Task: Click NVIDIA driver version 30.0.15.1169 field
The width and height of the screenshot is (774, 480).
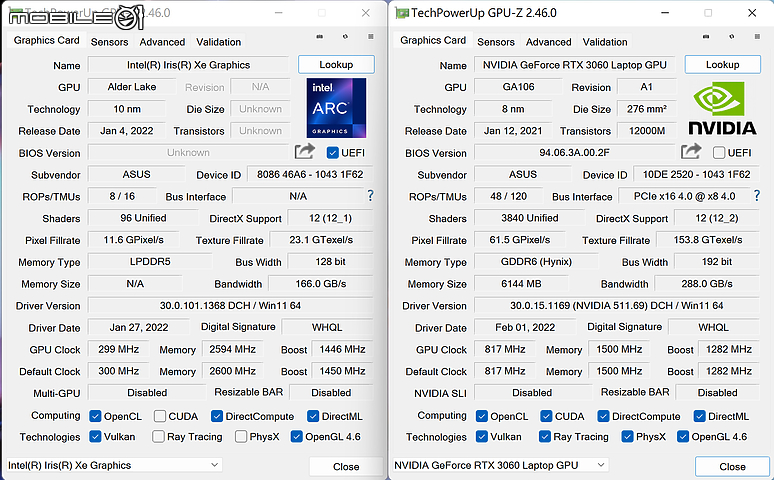Action: pos(617,306)
